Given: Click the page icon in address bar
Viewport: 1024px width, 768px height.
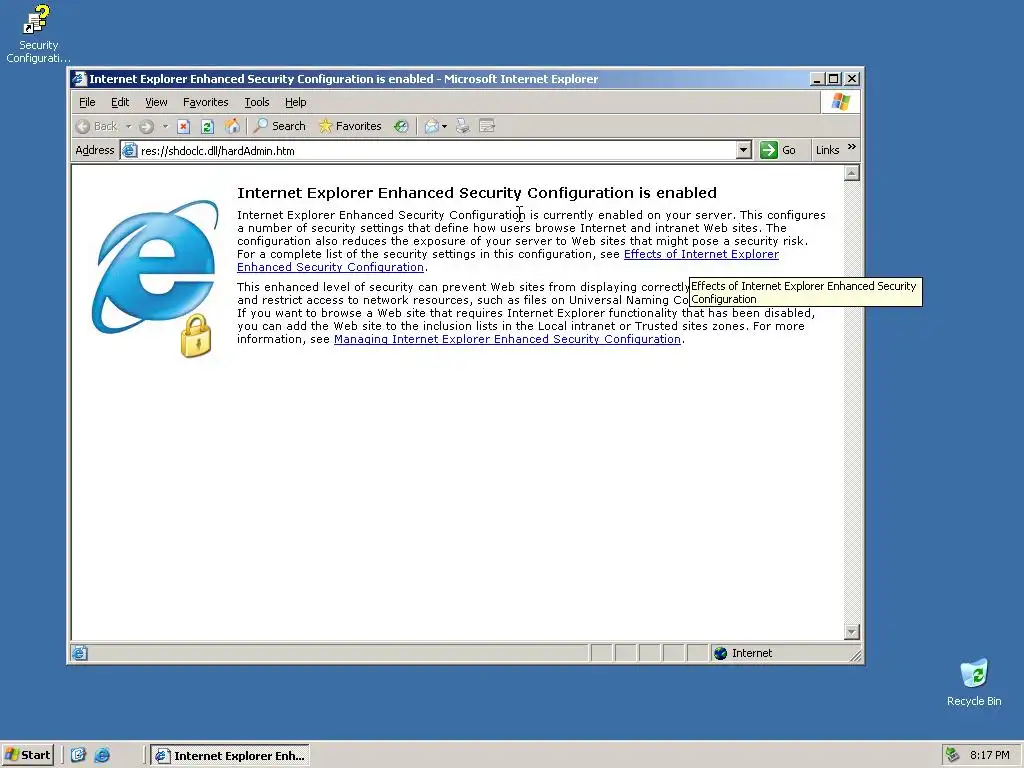Looking at the screenshot, I should [x=129, y=151].
